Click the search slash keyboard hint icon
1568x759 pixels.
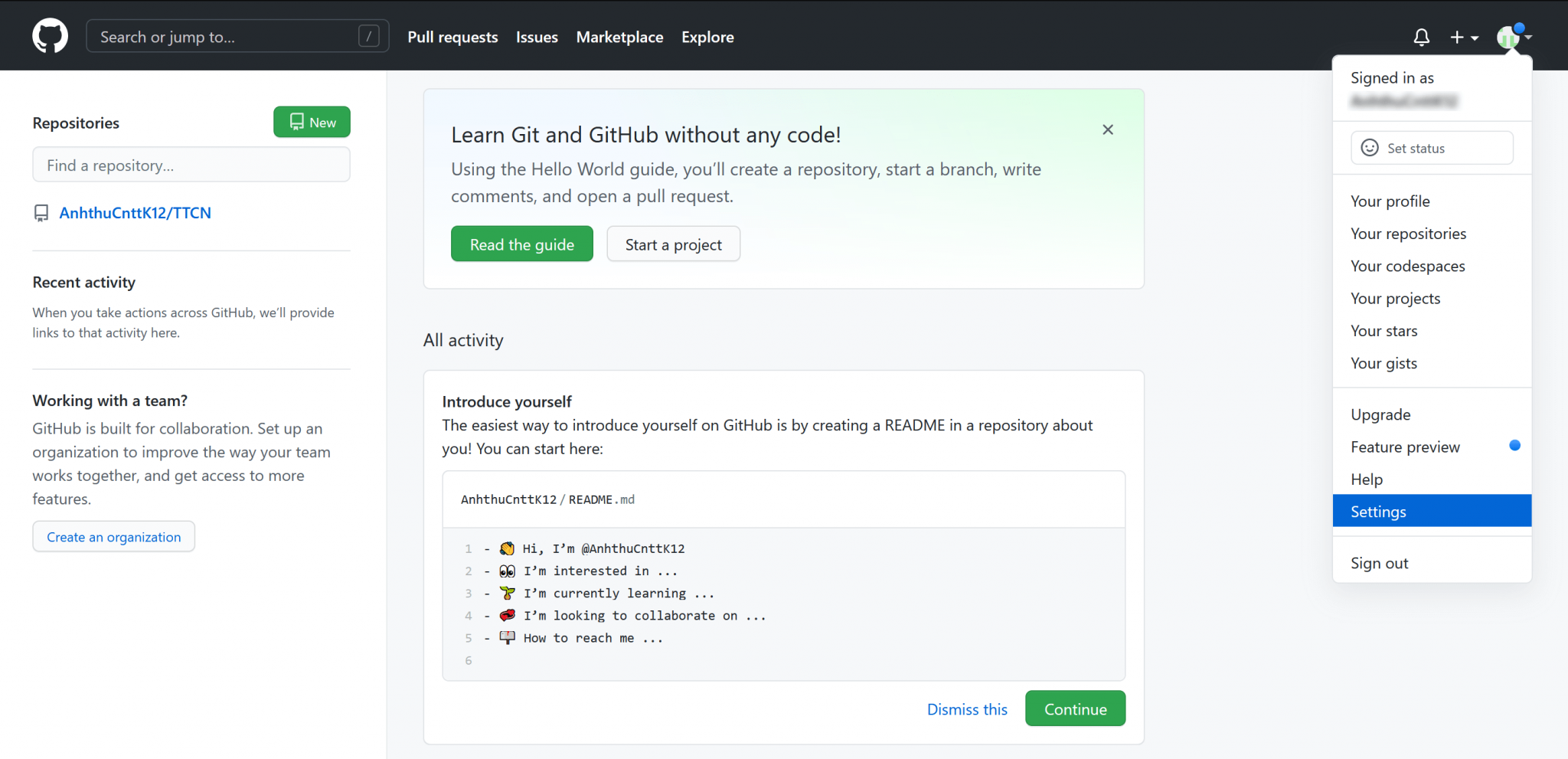coord(369,36)
